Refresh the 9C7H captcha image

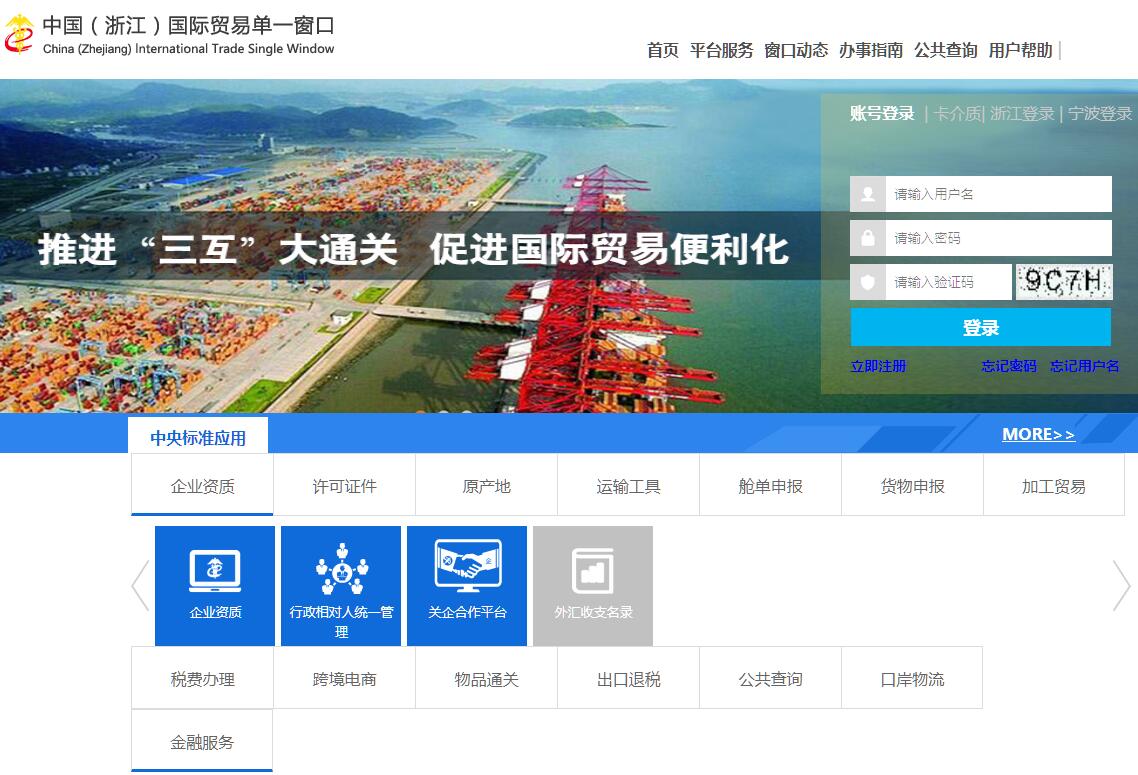coord(1064,282)
